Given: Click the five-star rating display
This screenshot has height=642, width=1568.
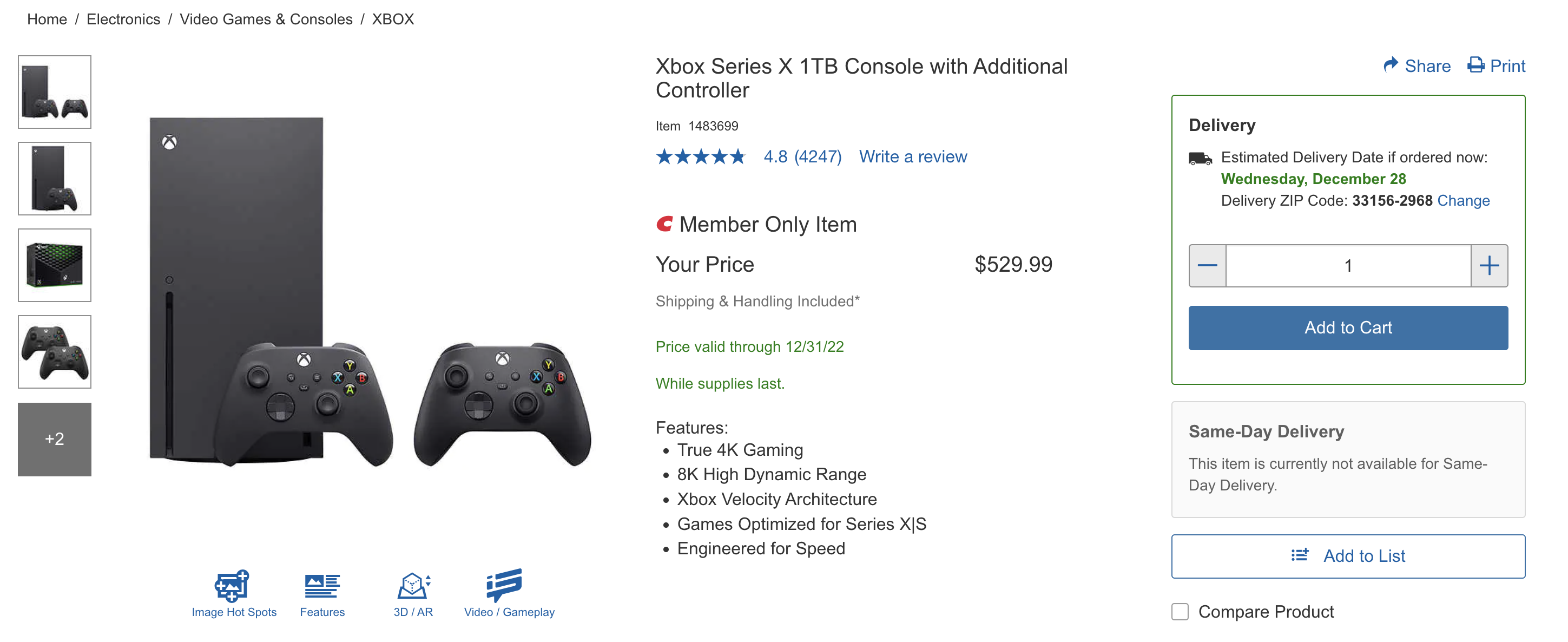Looking at the screenshot, I should click(700, 156).
